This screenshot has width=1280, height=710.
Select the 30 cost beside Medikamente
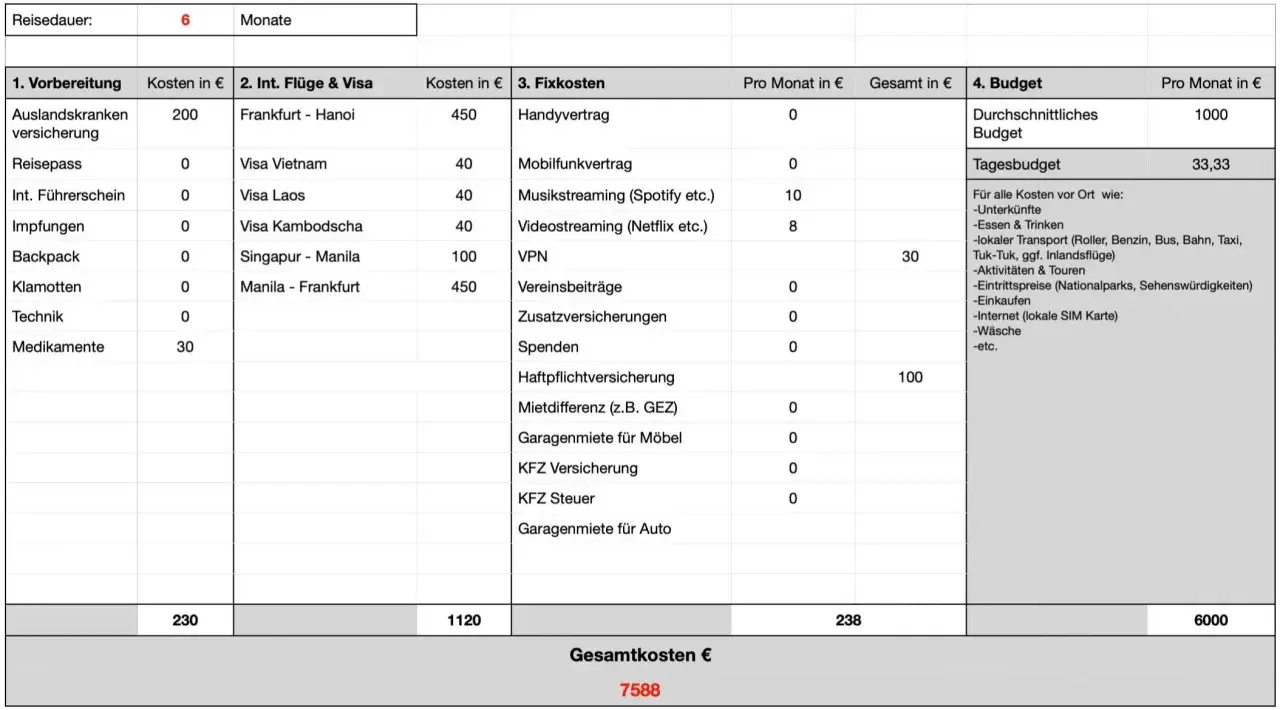[185, 347]
